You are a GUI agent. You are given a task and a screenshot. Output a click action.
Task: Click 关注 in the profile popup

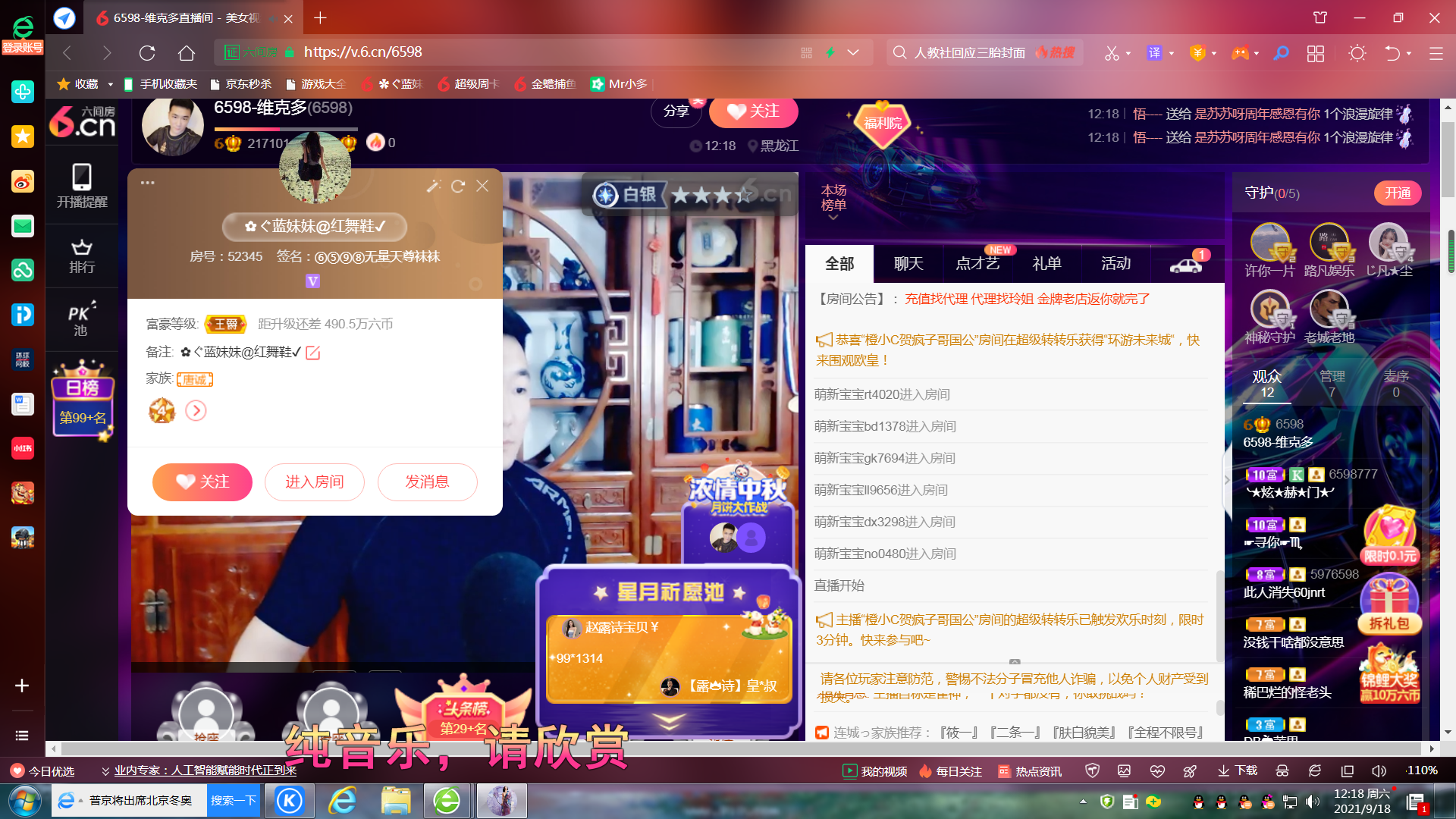[x=202, y=482]
